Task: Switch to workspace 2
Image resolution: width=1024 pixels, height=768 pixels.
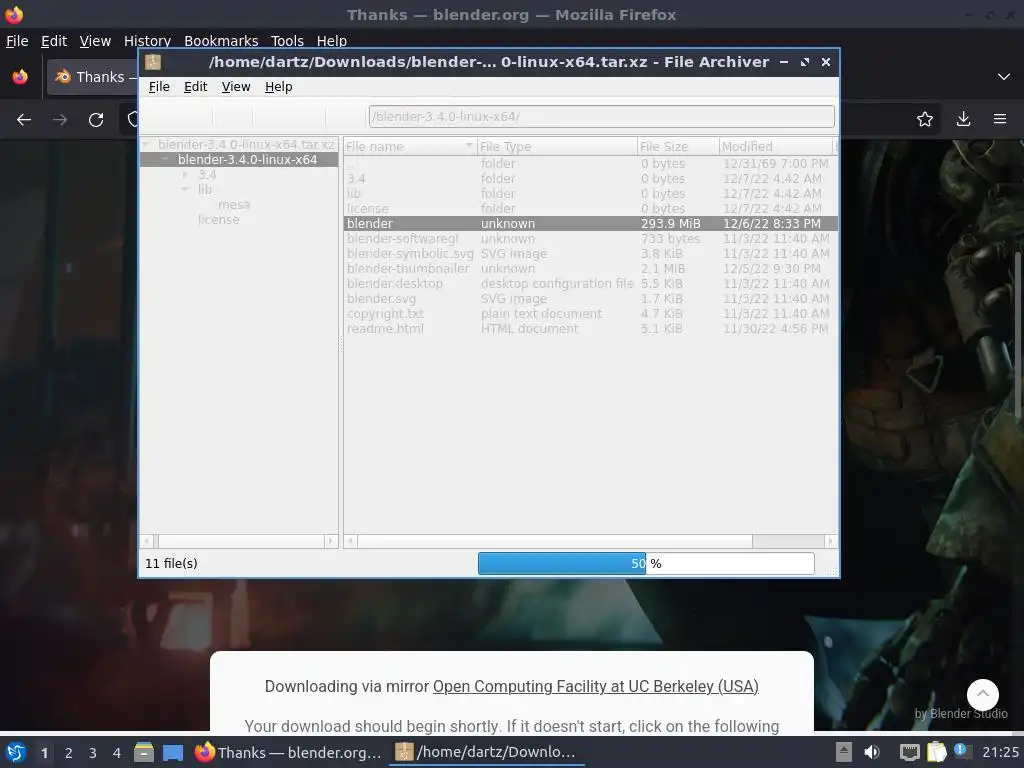Action: 69,753
